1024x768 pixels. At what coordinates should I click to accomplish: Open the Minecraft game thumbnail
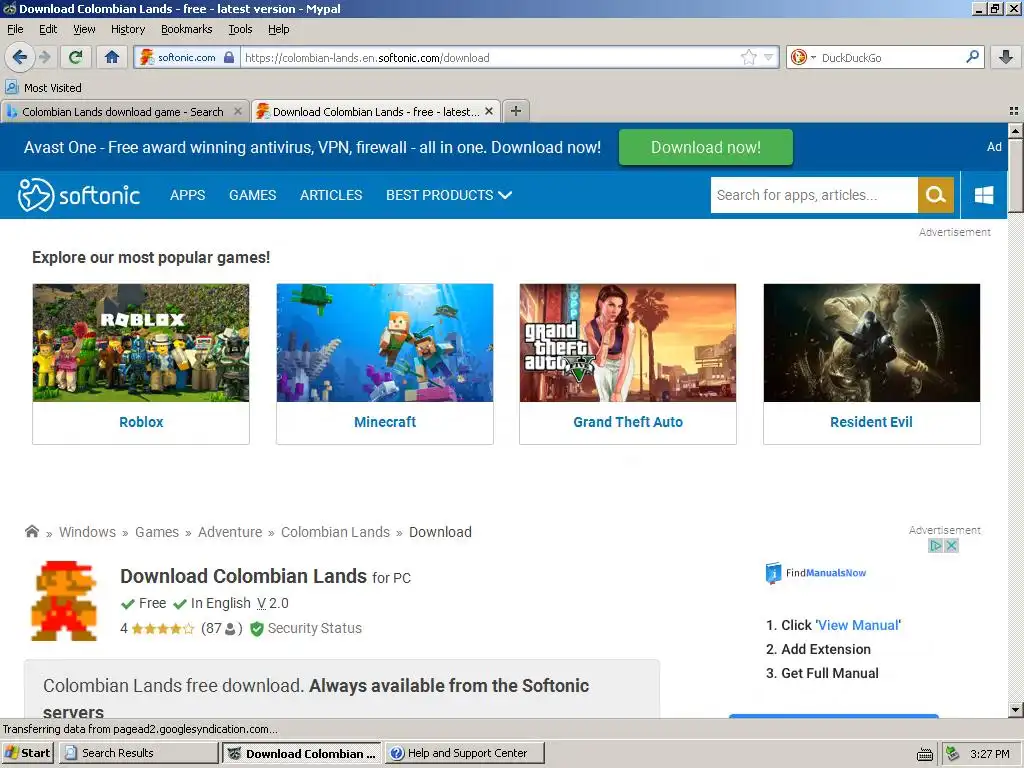coord(385,342)
